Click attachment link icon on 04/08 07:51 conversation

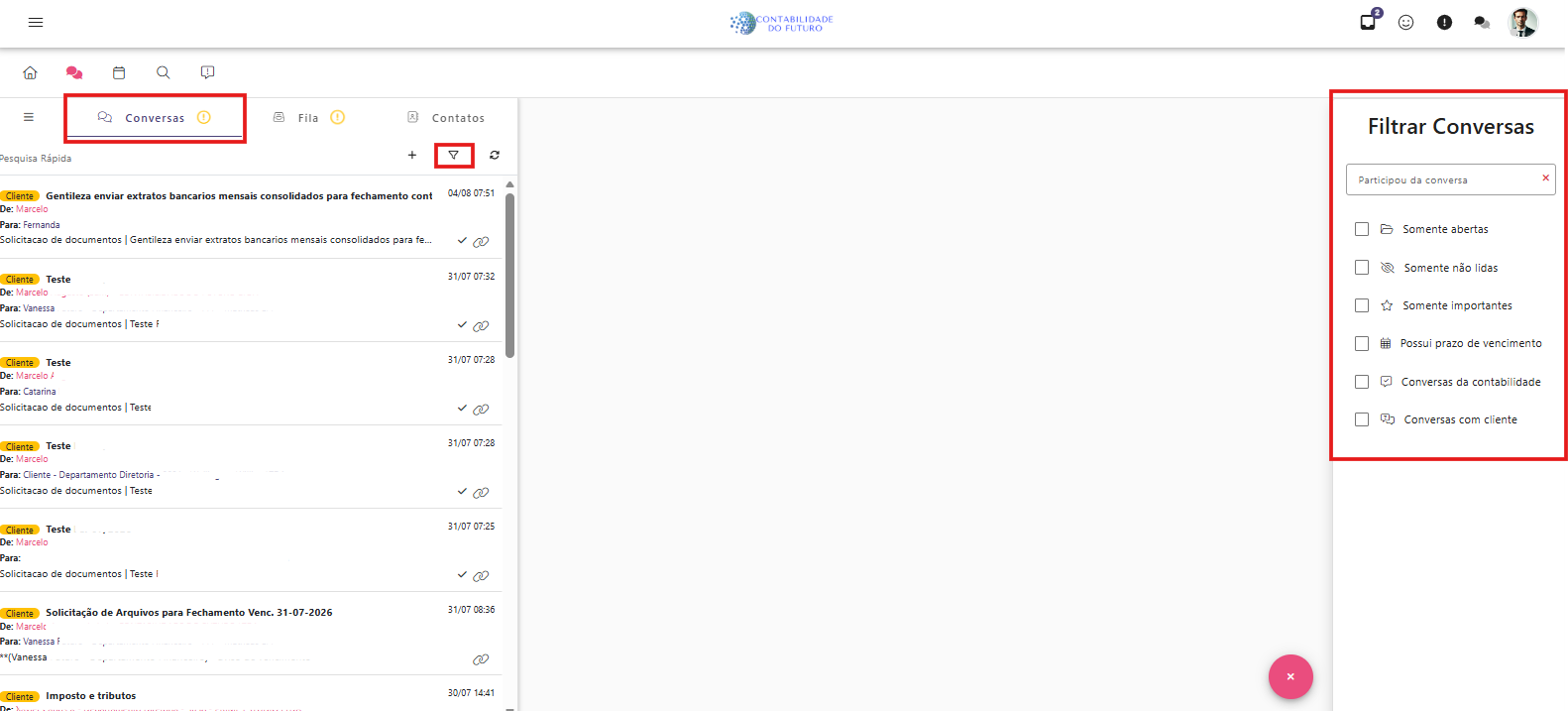(x=481, y=242)
